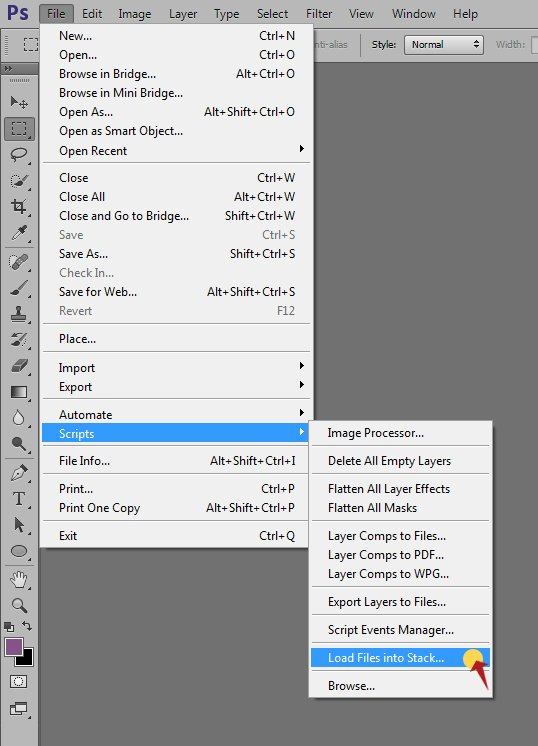Image resolution: width=538 pixels, height=746 pixels.
Task: Choose Export Layers to Files
Action: tap(400, 602)
